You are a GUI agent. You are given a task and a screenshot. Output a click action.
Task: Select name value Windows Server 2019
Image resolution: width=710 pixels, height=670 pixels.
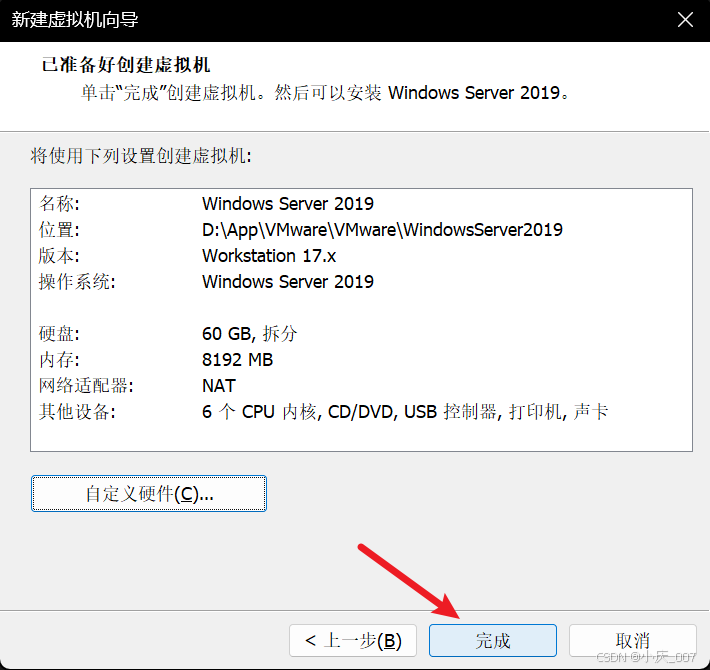coord(288,204)
